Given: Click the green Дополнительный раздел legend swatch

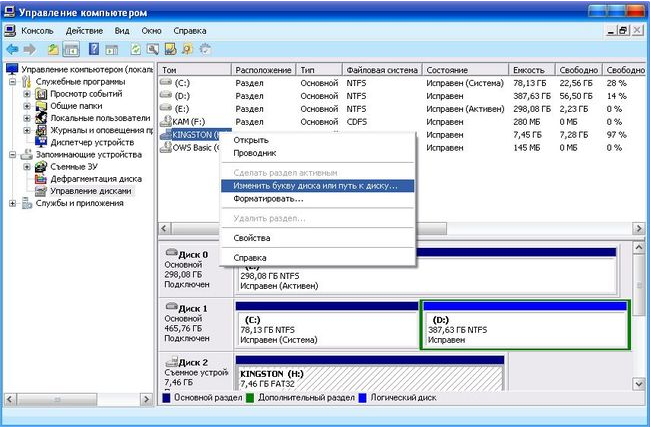Looking at the screenshot, I should tap(250, 398).
